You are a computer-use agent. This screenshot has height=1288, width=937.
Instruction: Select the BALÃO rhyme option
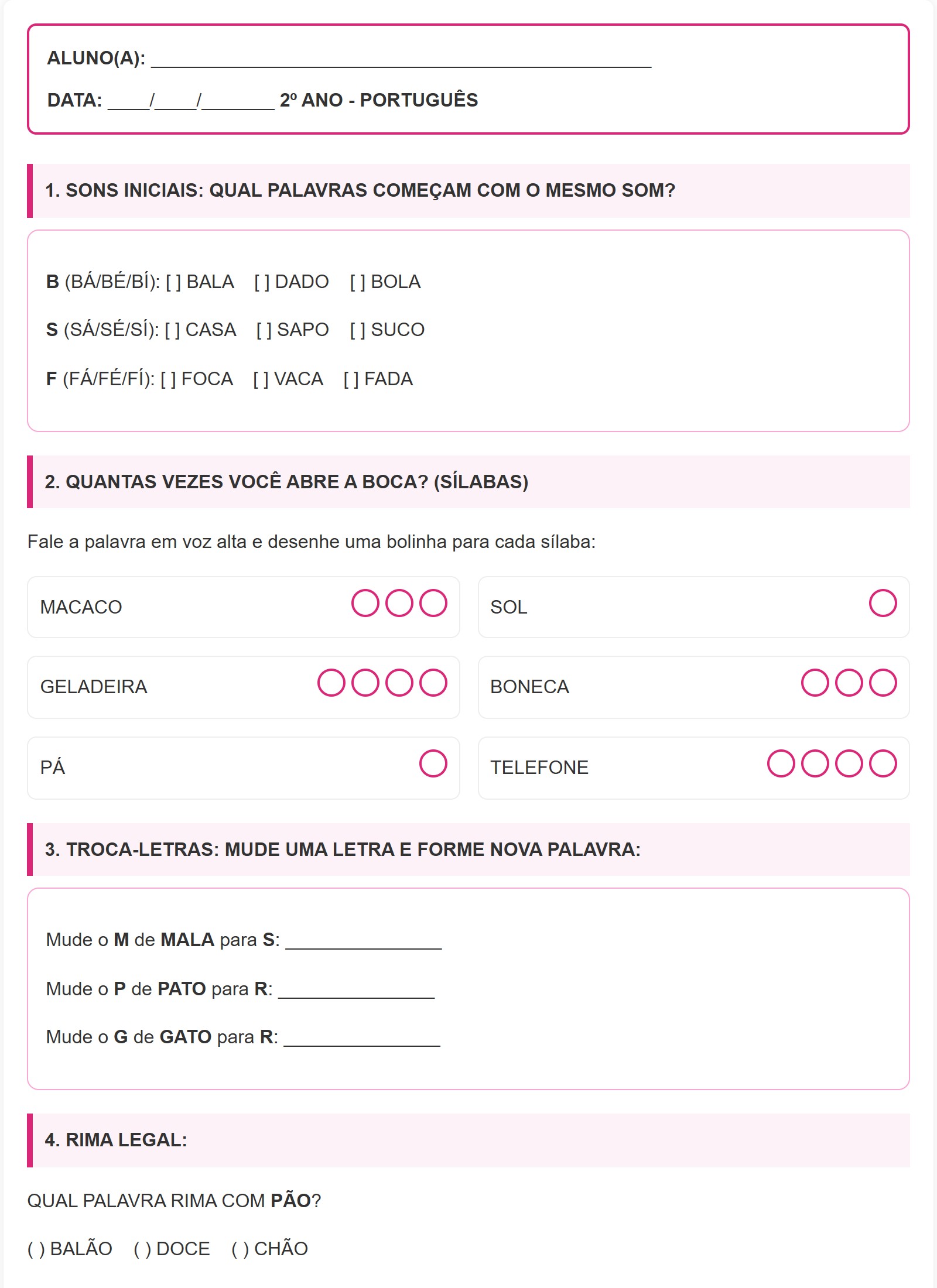pyautogui.click(x=36, y=1249)
